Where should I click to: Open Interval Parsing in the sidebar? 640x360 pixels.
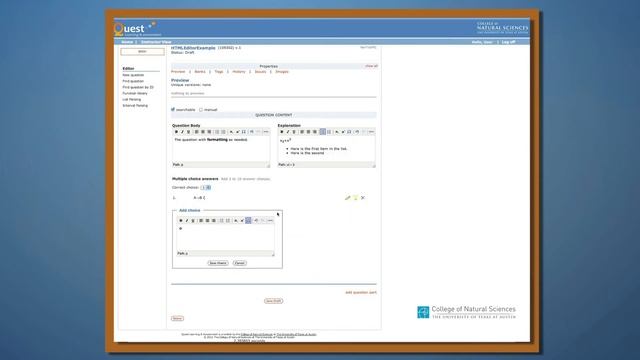pyautogui.click(x=135, y=106)
